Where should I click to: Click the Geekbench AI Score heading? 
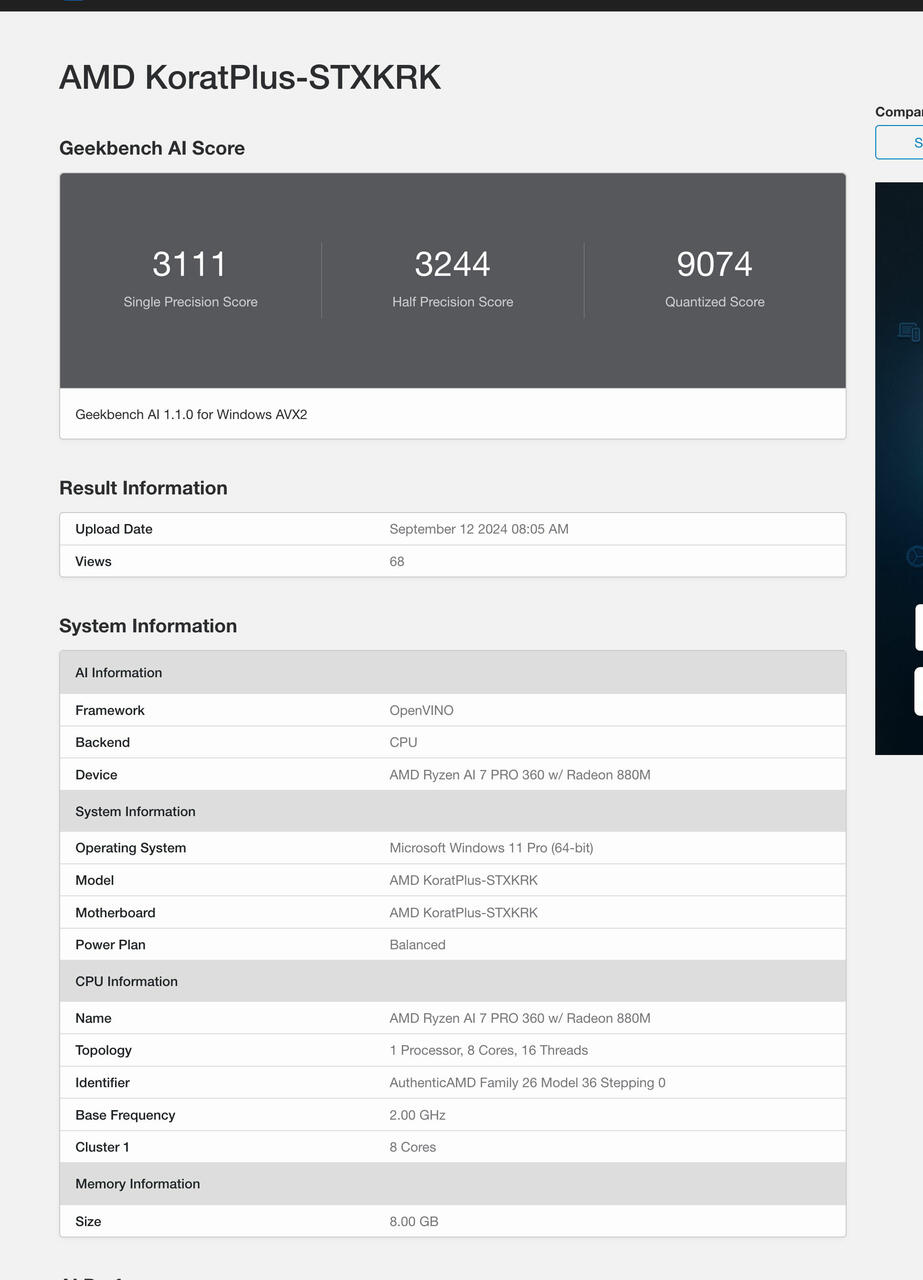152,148
